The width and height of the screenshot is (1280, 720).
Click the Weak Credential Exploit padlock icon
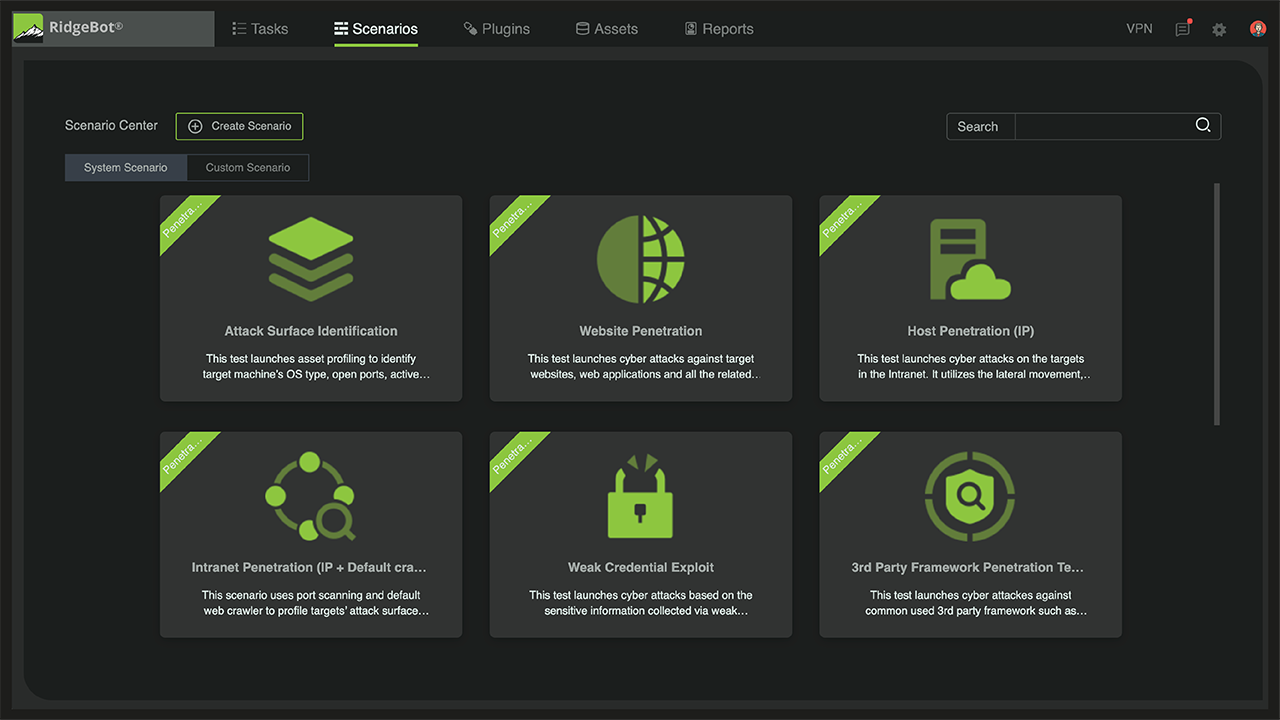tap(641, 496)
